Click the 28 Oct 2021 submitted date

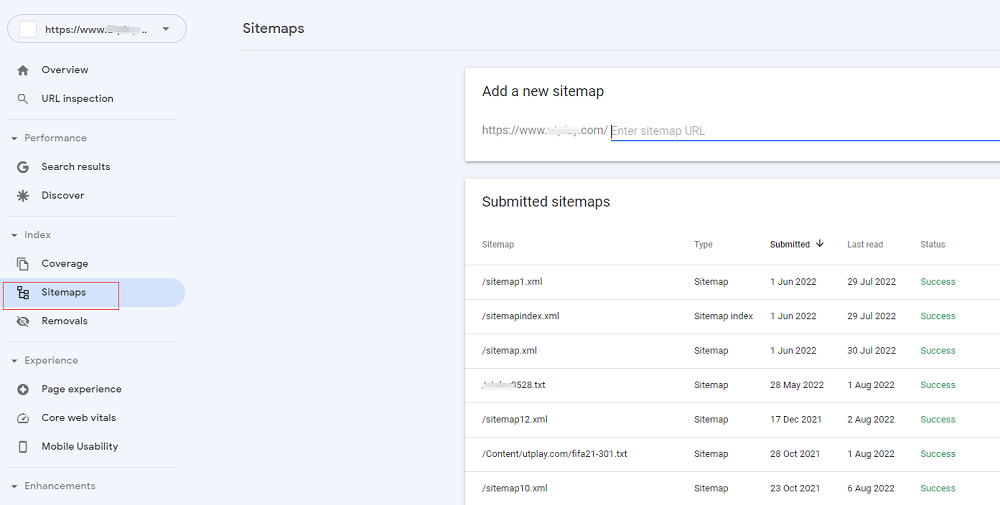[795, 454]
